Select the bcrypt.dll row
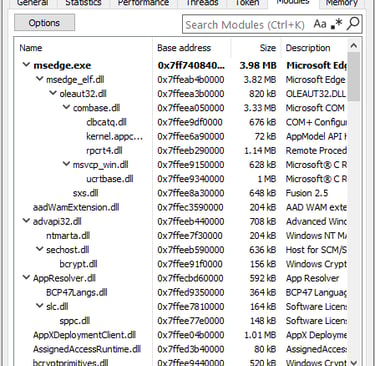 click(x=181, y=264)
